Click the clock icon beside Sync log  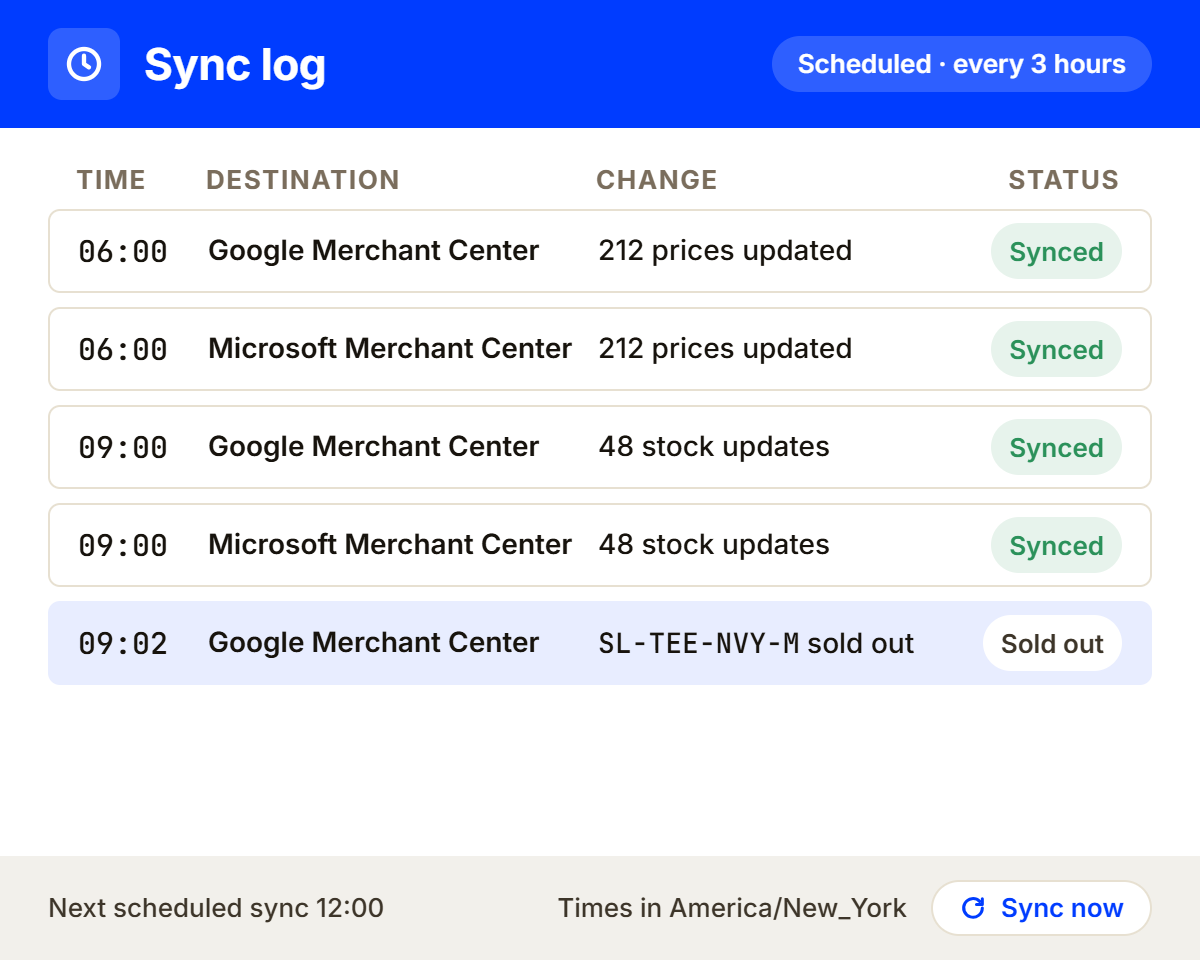coord(84,64)
